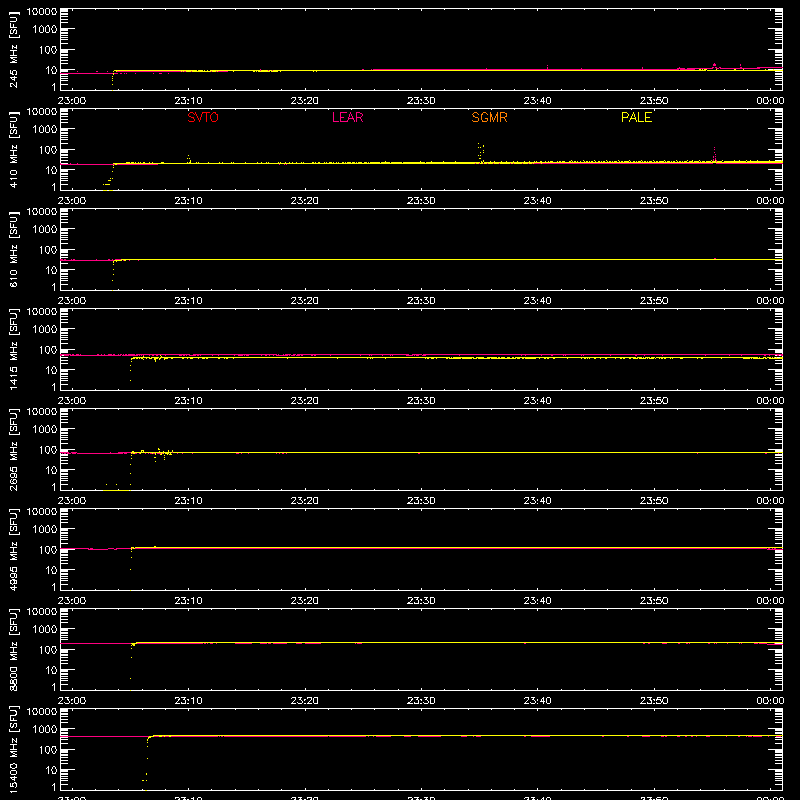Click 23:40 label under 8800 MHz panel
The image size is (800, 800).
(537, 701)
